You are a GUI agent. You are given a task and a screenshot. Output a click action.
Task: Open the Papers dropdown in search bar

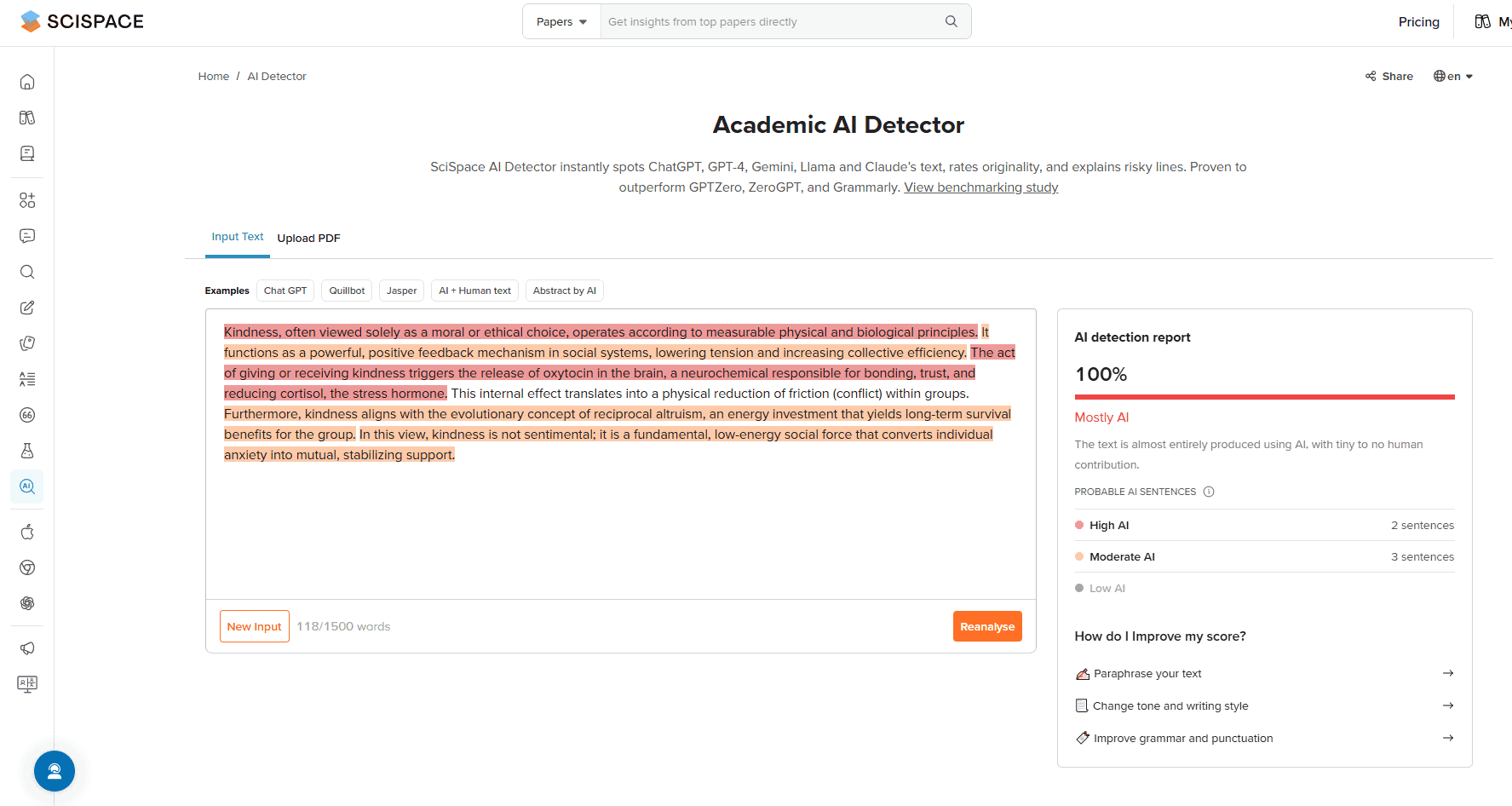pos(561,21)
